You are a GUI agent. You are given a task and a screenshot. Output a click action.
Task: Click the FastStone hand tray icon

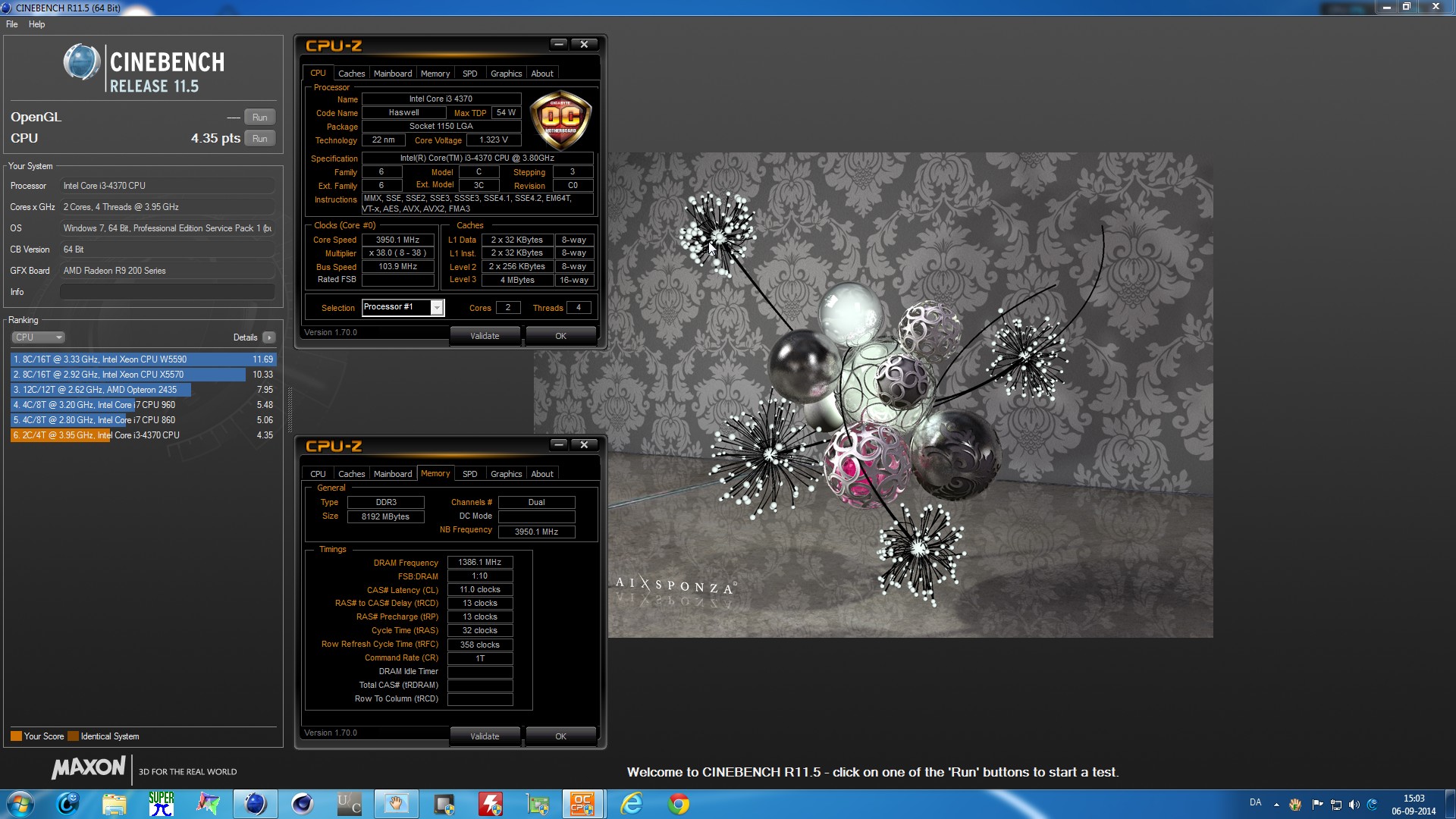click(x=1295, y=805)
